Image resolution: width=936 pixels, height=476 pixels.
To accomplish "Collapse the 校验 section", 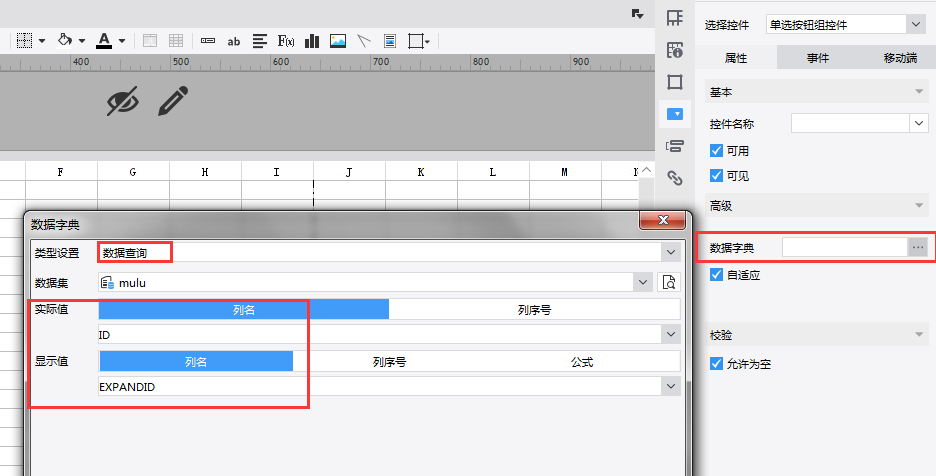I will tap(919, 334).
